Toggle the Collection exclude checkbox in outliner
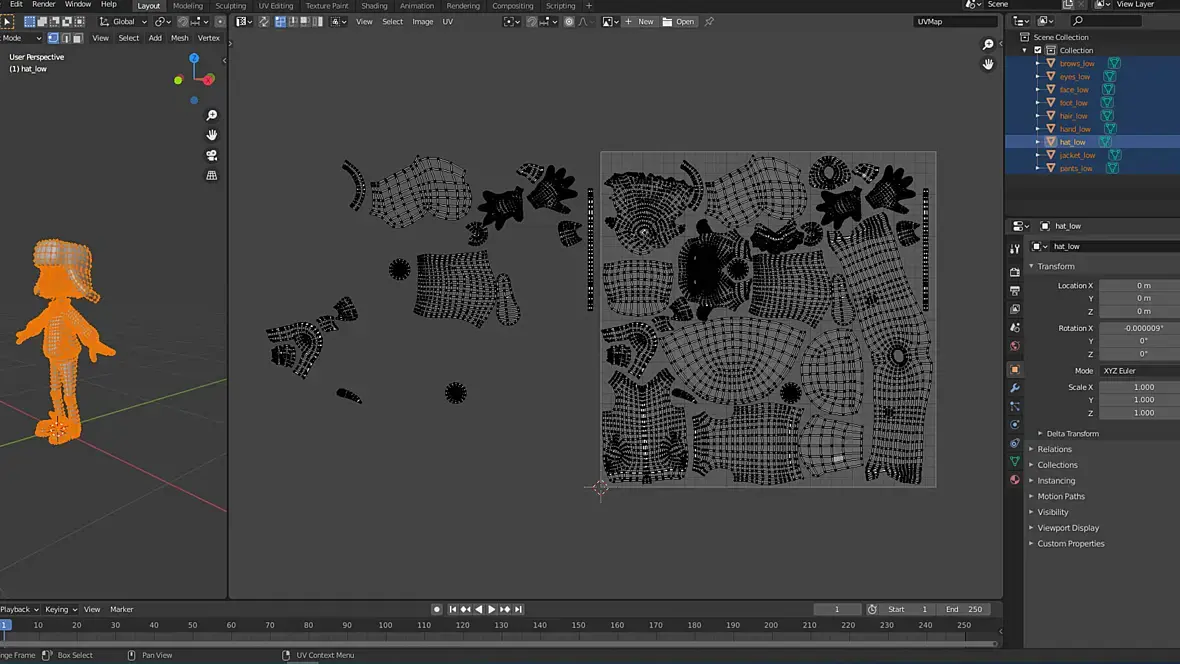Image resolution: width=1180 pixels, height=664 pixels. (x=1038, y=50)
